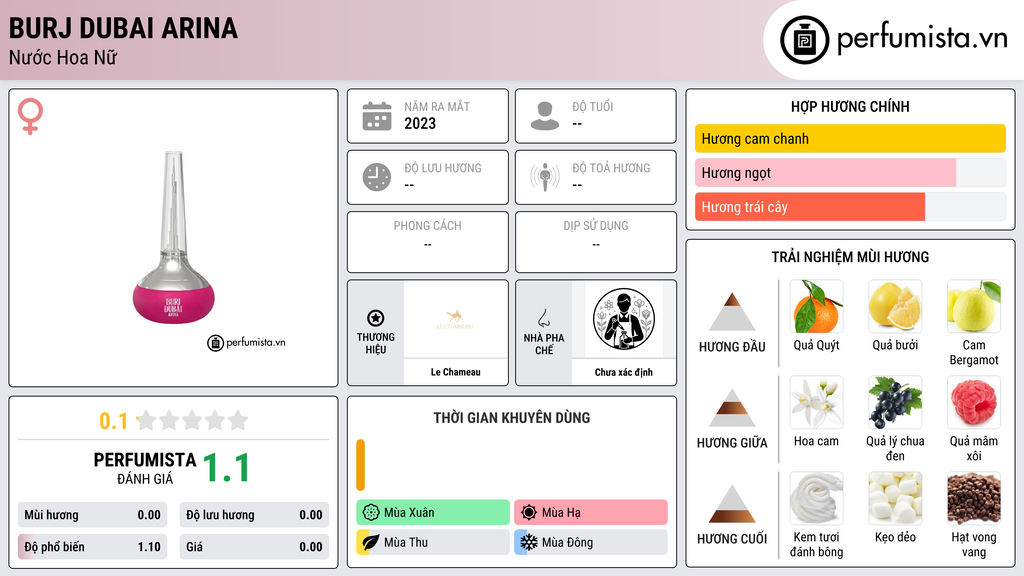Click the Hương ngọt pink accord bar

pyautogui.click(x=825, y=173)
